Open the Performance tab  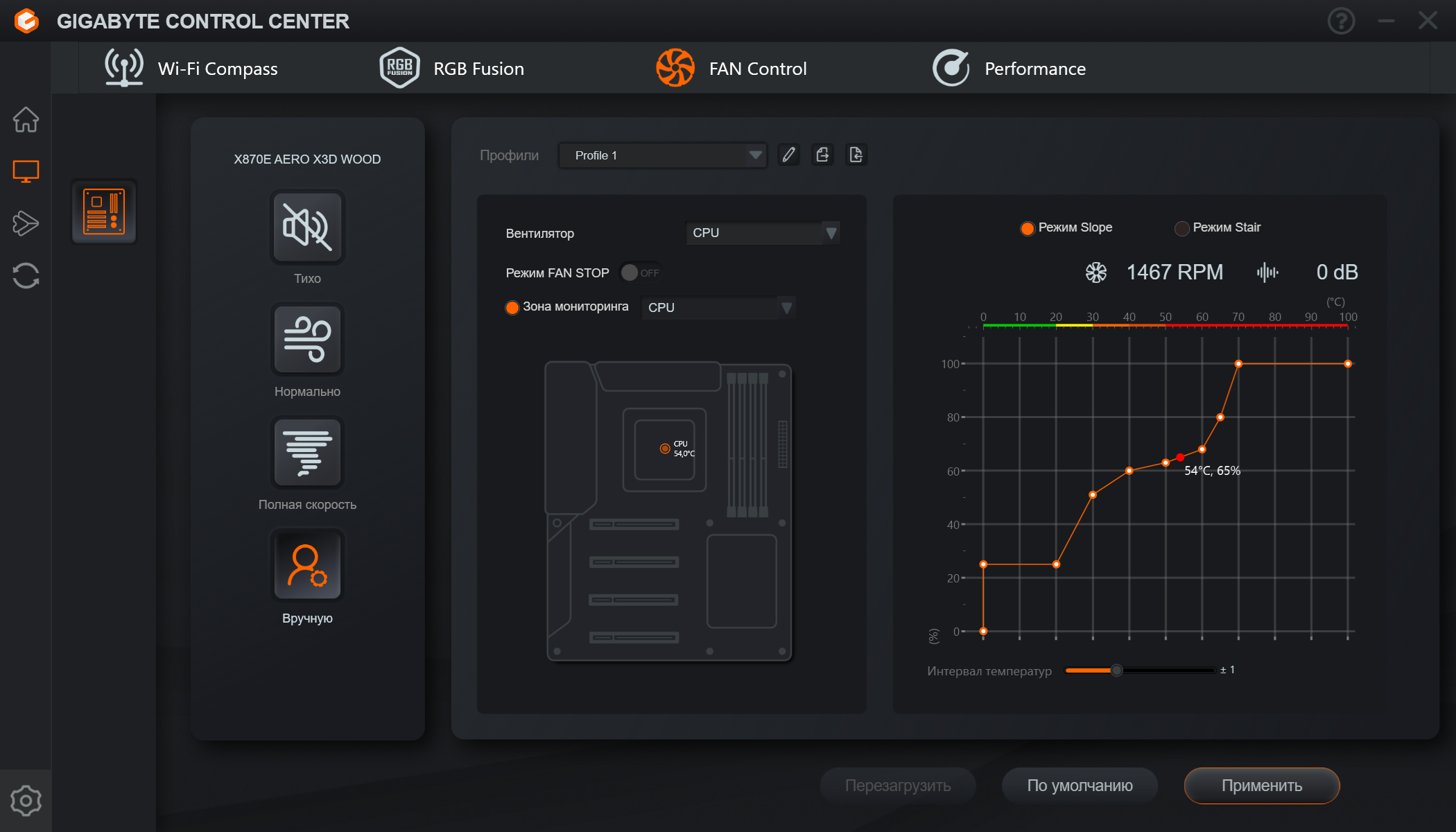pos(1009,69)
